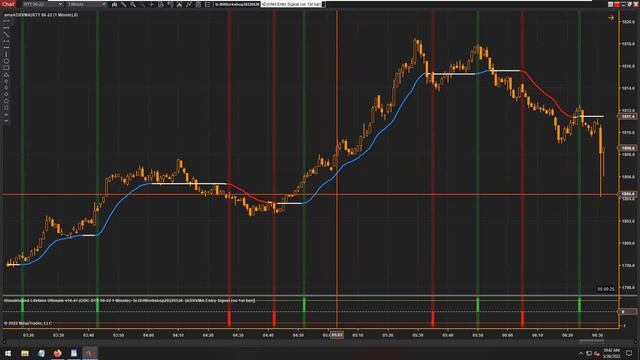Open the taskbar volume icon
The image size is (640, 360).
click(597, 353)
